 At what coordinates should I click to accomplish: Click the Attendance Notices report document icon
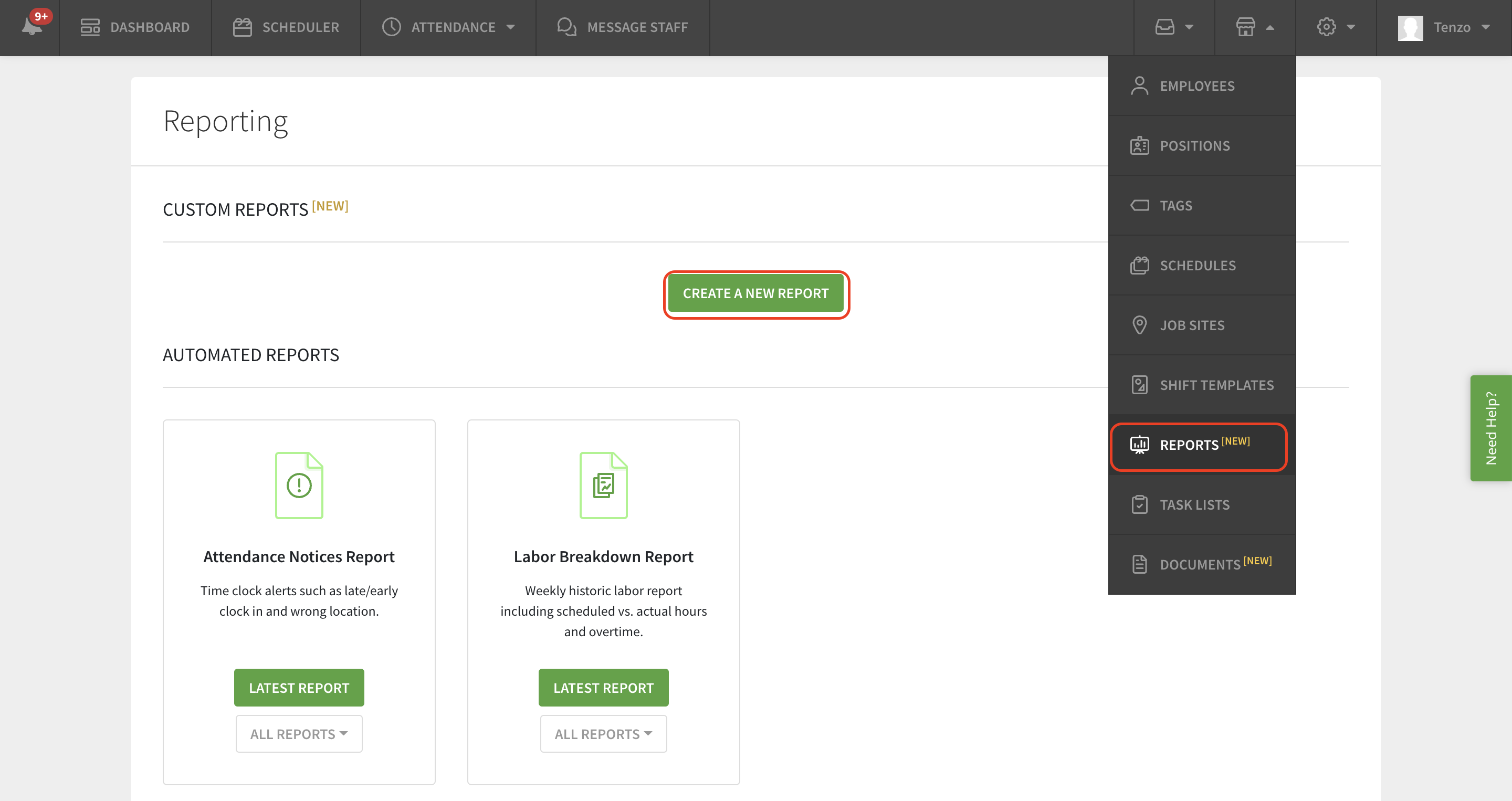click(x=299, y=486)
